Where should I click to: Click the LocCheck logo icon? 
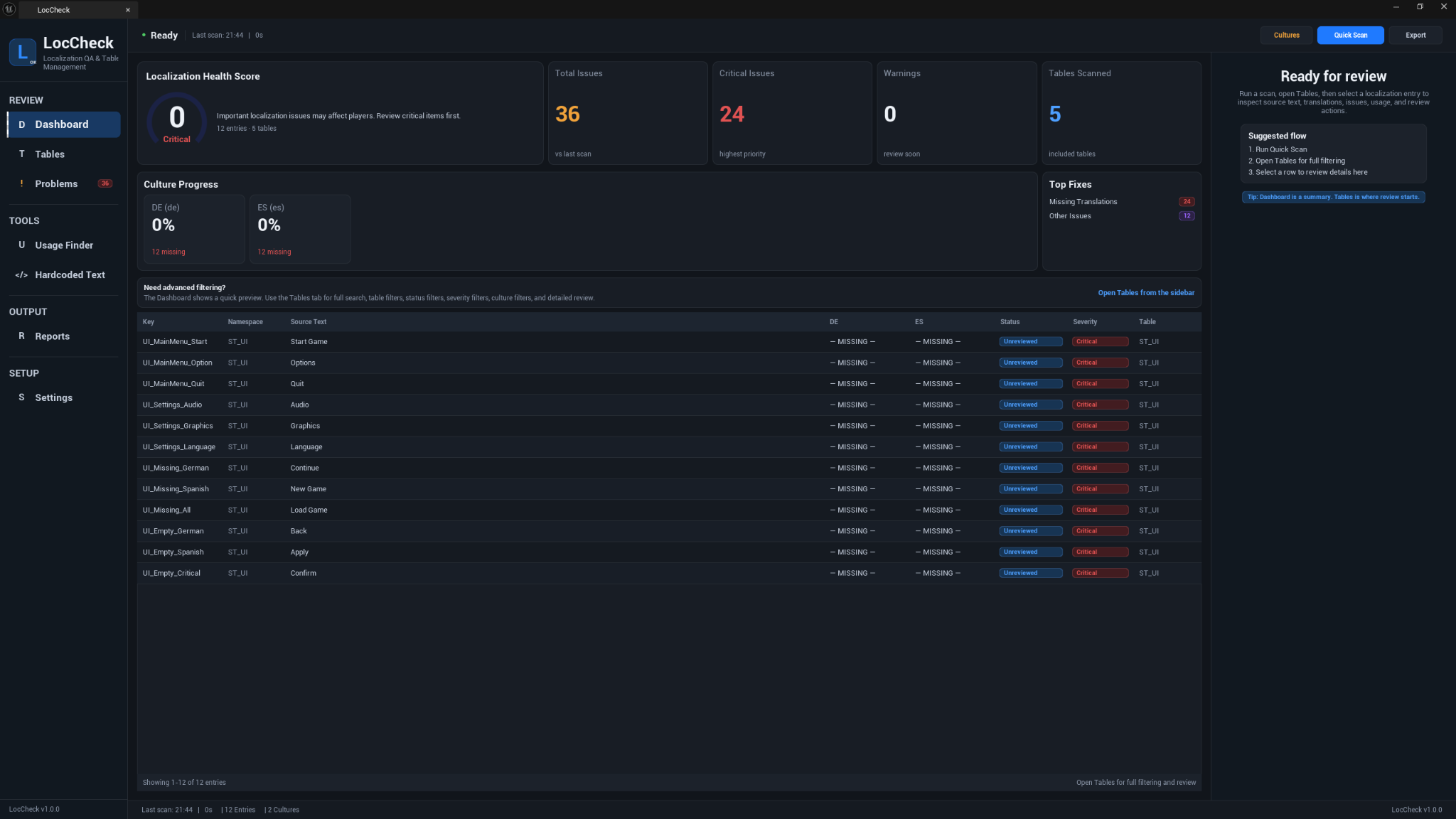coord(23,52)
